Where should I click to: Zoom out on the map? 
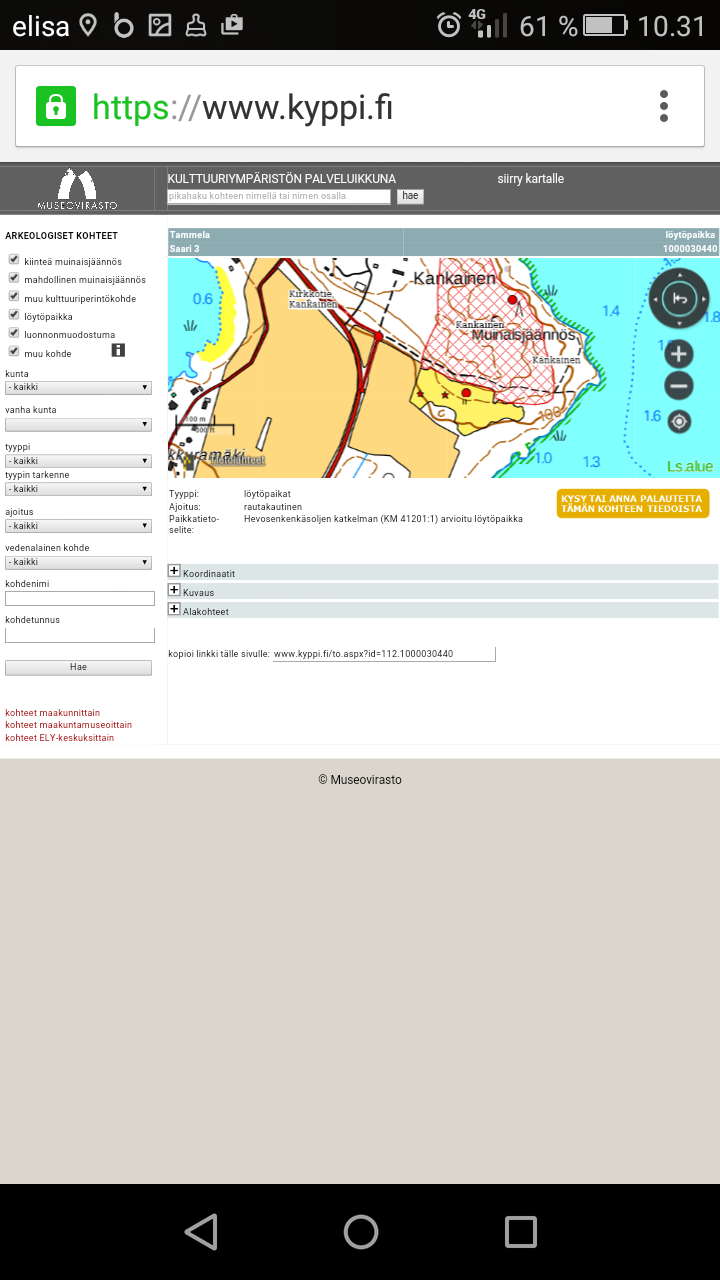point(679,386)
